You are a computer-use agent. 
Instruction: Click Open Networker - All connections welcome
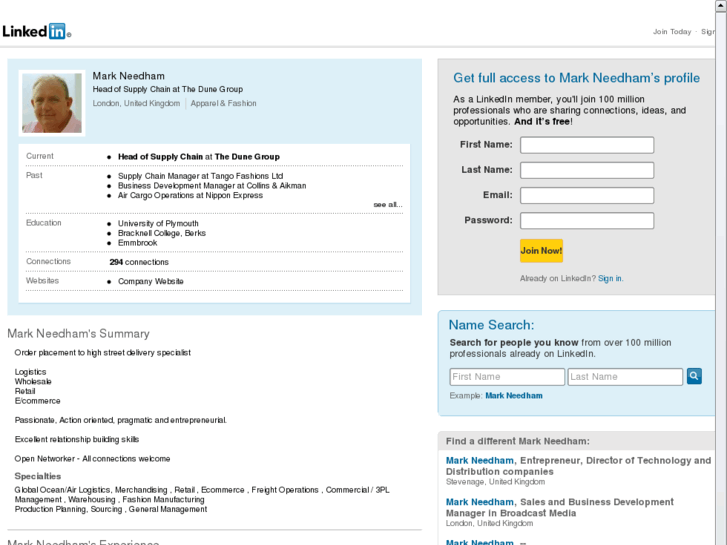coord(92,459)
